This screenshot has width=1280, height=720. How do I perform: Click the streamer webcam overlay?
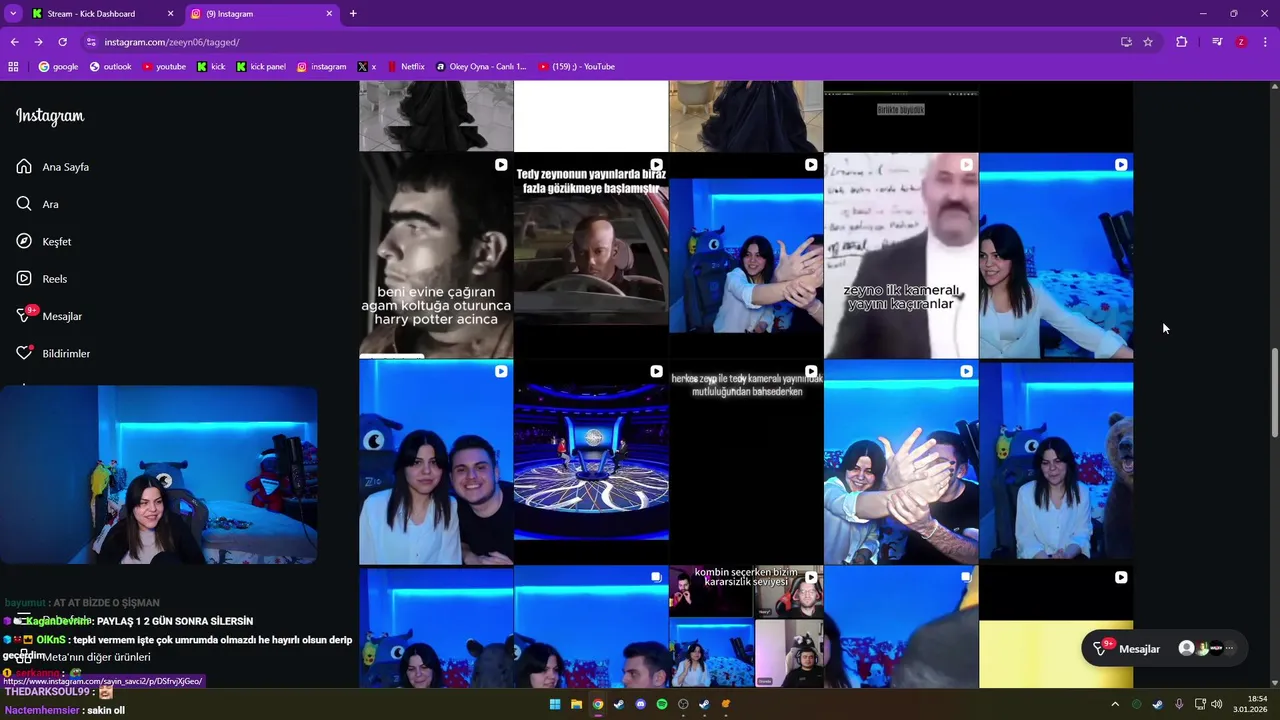(159, 475)
